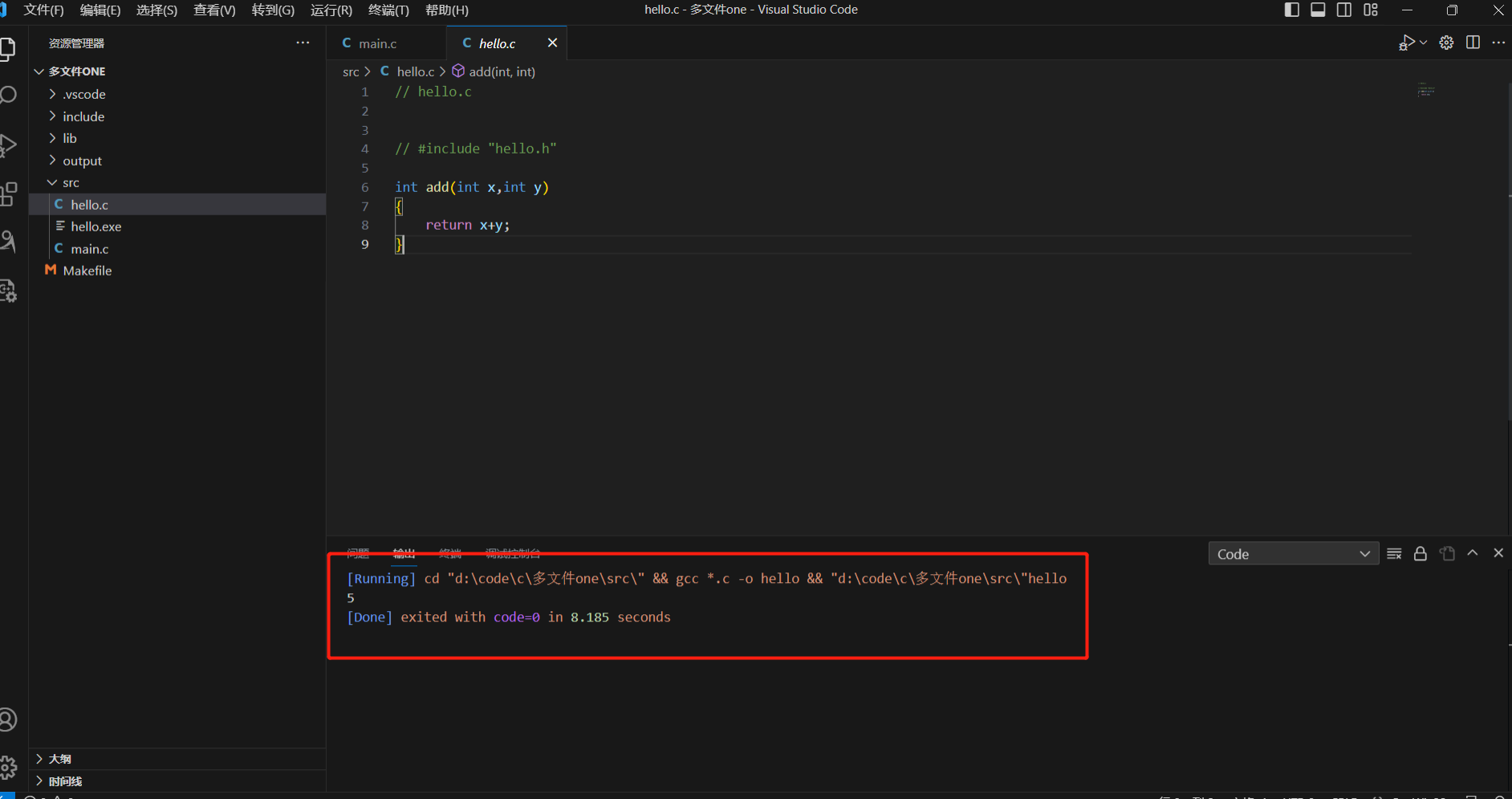Switch to the main.c editor tab
1512x799 pixels.
[x=386, y=43]
